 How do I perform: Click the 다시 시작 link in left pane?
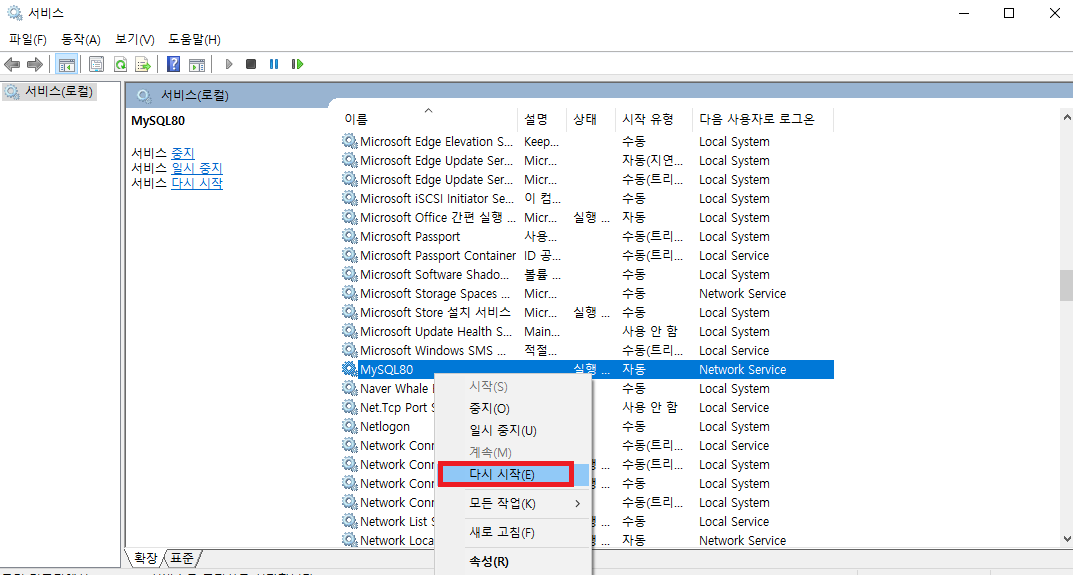pos(197,183)
